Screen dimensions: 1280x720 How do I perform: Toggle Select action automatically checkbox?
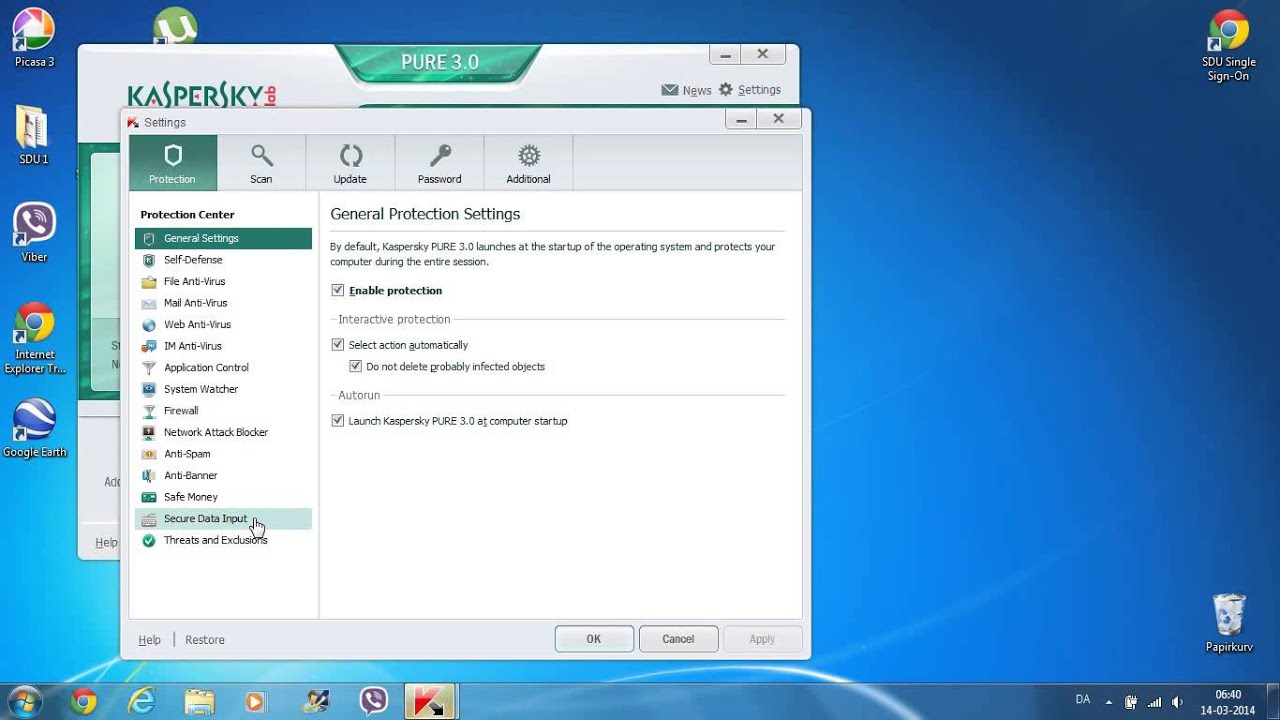(x=337, y=344)
